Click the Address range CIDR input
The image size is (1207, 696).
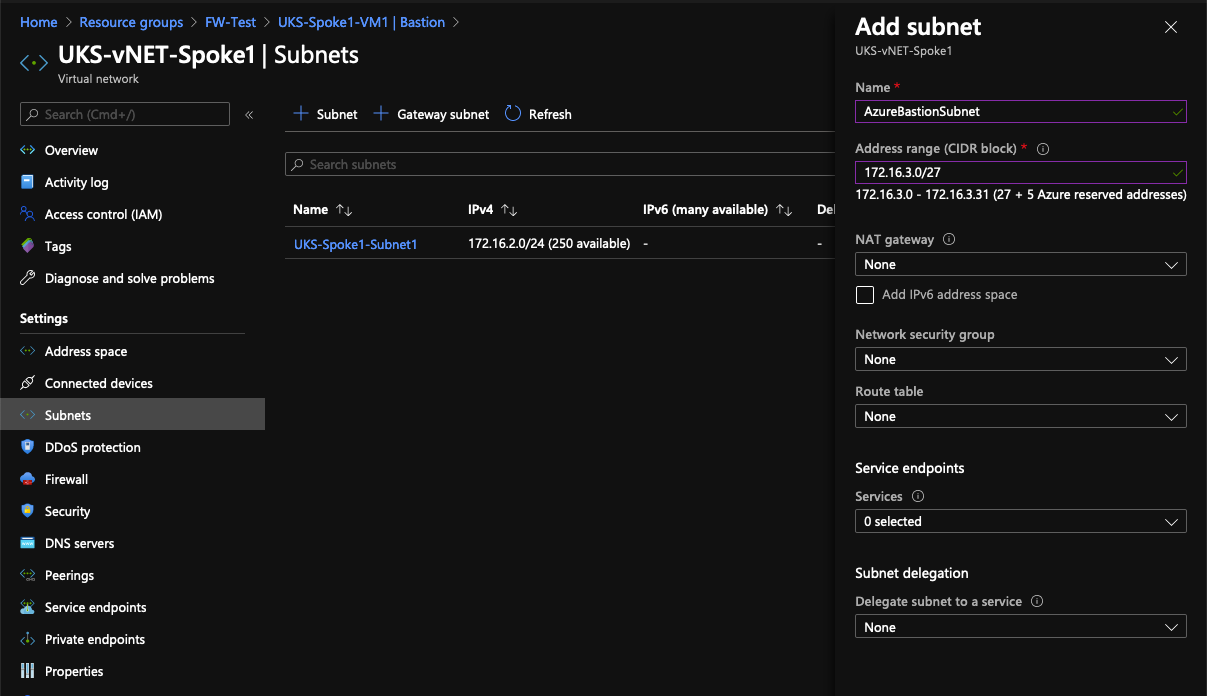tap(1021, 173)
